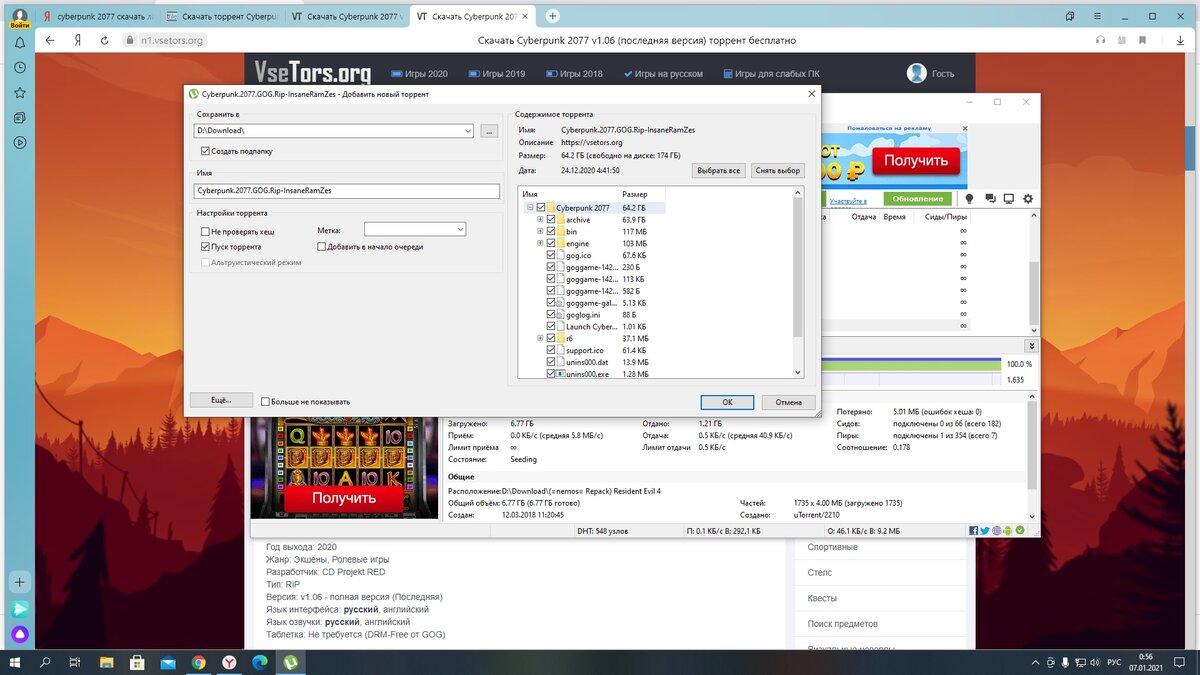The width and height of the screenshot is (1200, 675).
Task: Open a new browser tab
Action: pos(553,16)
